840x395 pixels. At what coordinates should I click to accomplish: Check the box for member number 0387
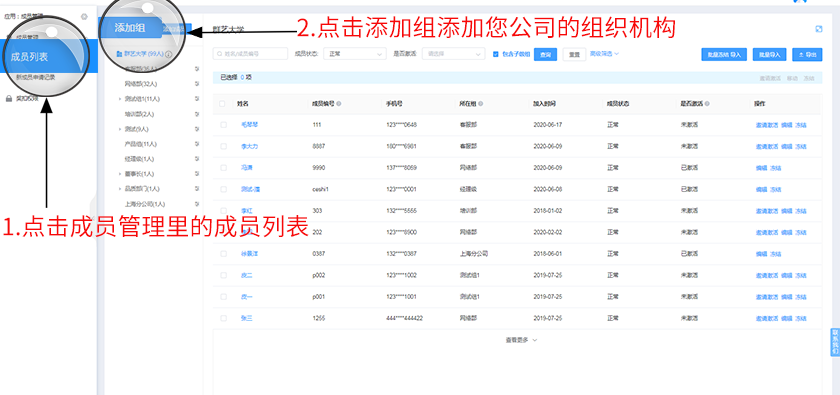pyautogui.click(x=223, y=254)
